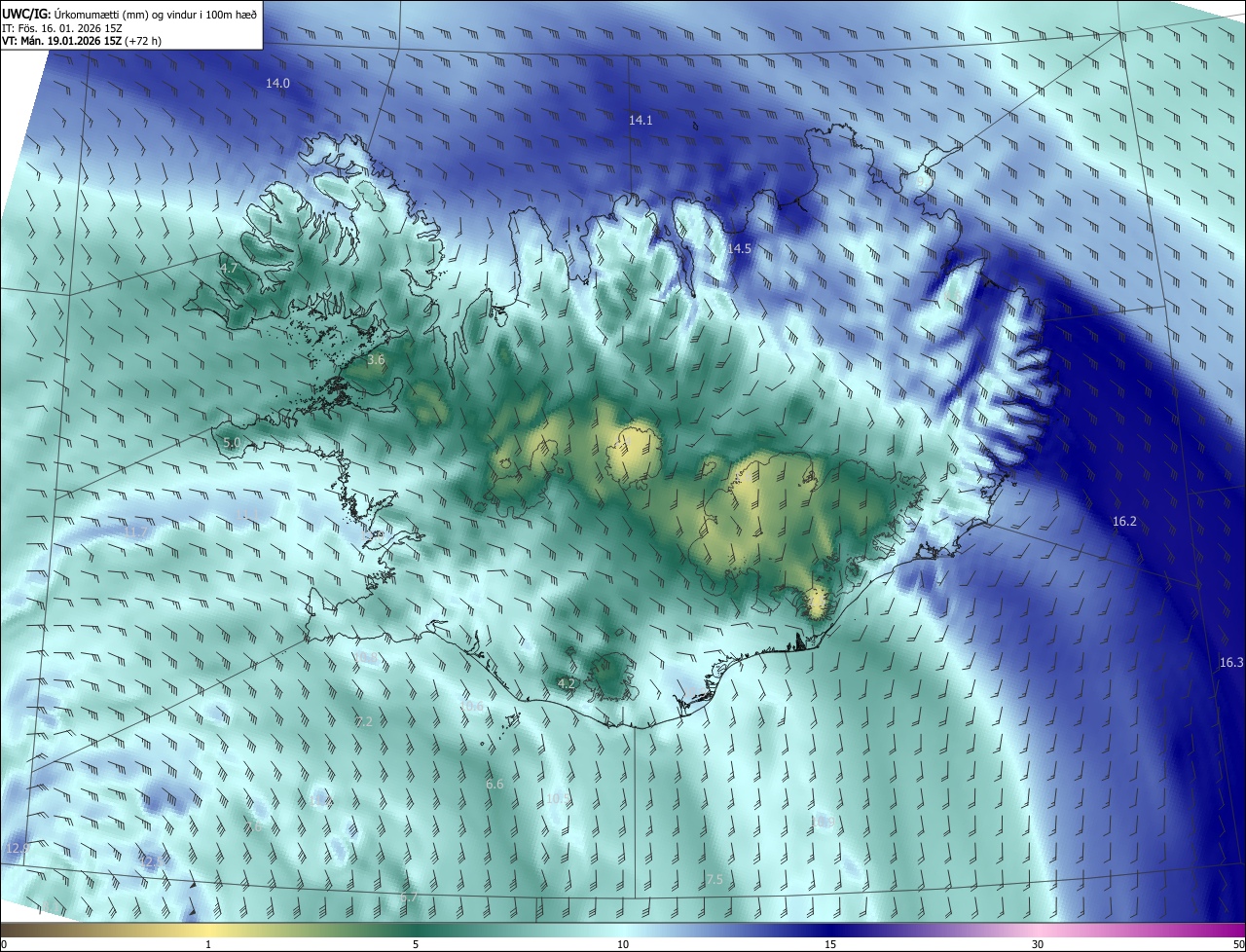Image resolution: width=1246 pixels, height=952 pixels.
Task: Click the 14.5 value label
Action: pyautogui.click(x=739, y=249)
